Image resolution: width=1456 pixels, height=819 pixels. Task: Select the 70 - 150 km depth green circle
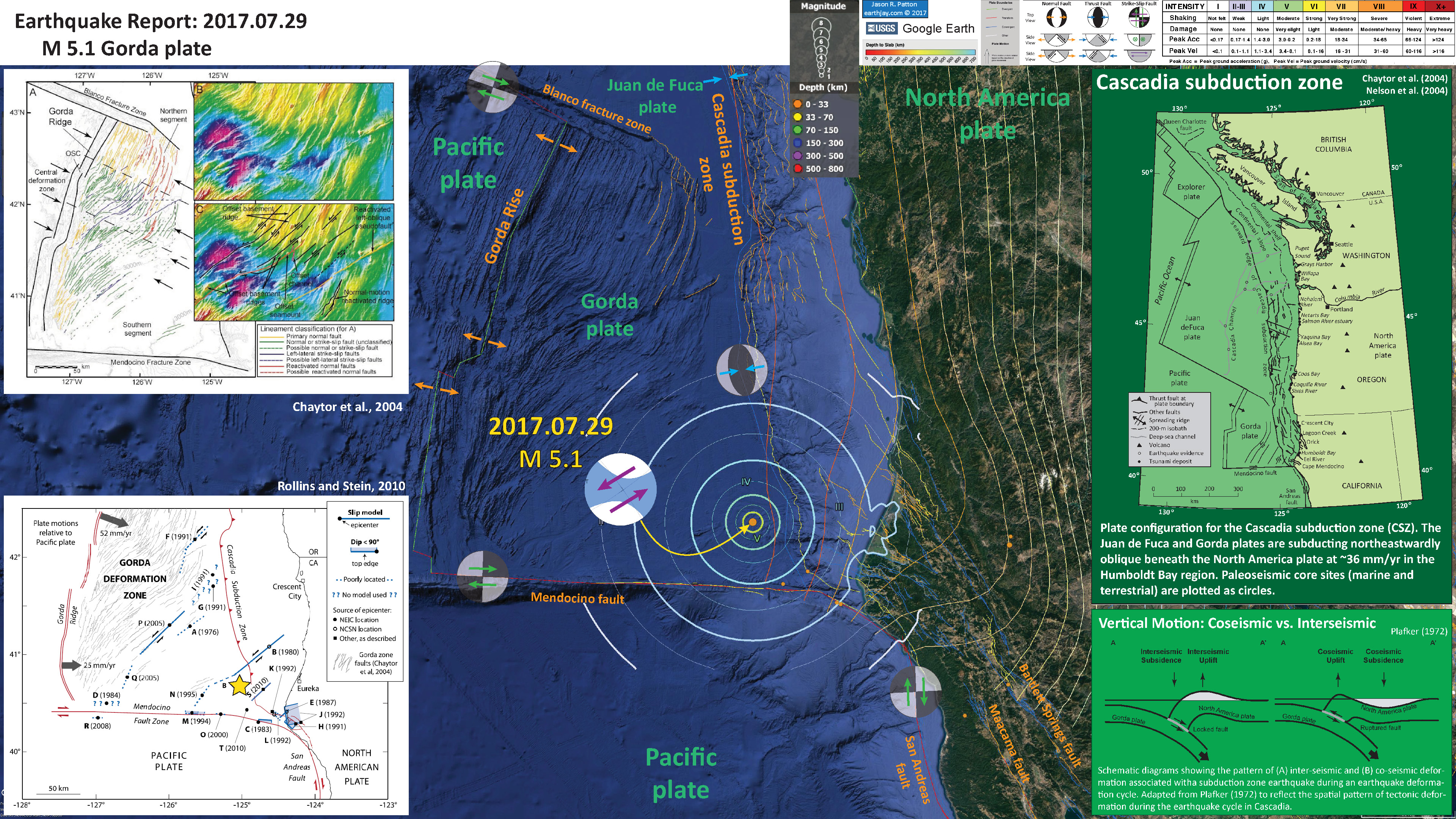click(x=797, y=130)
